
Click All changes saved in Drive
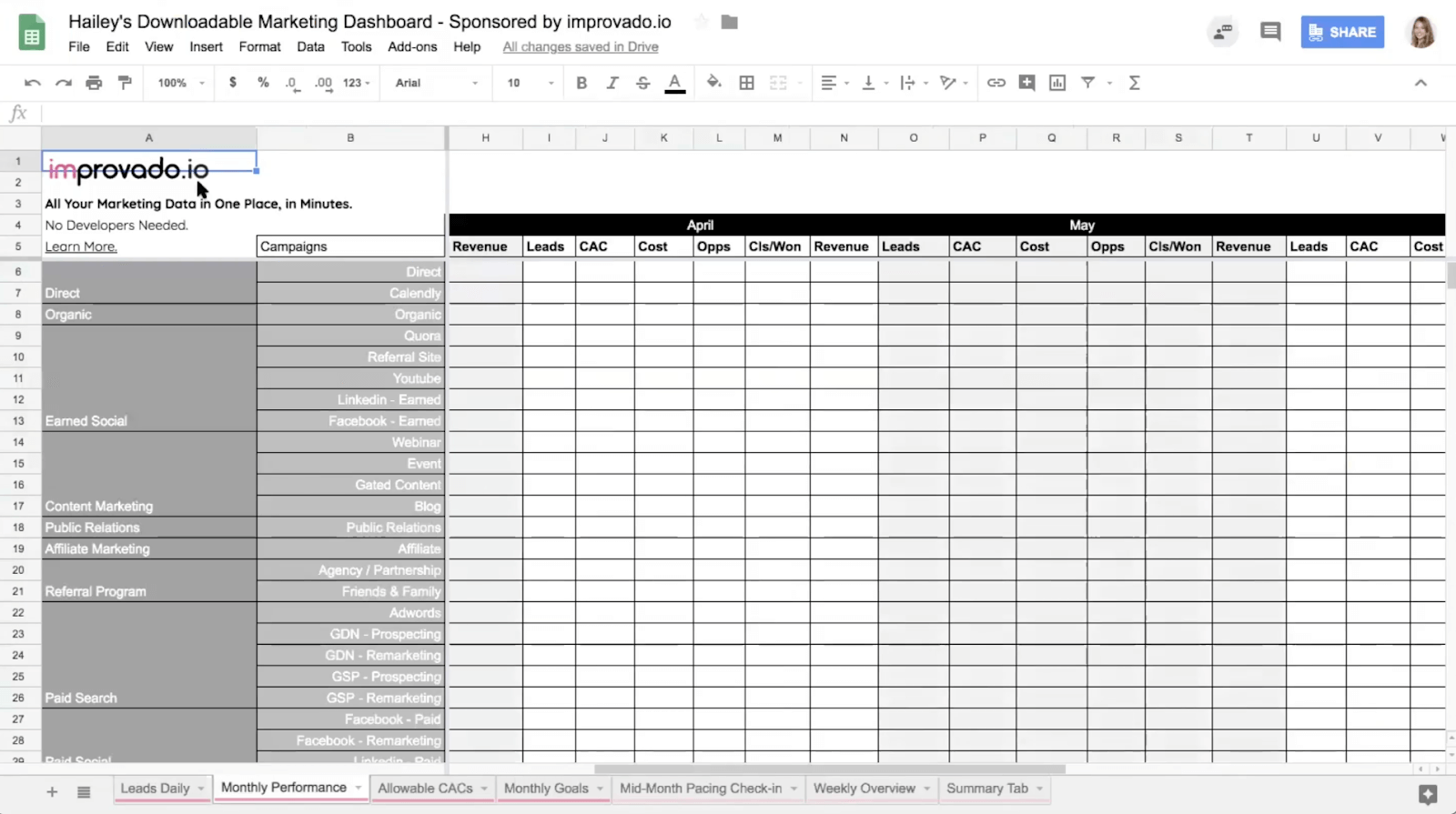[x=581, y=46]
